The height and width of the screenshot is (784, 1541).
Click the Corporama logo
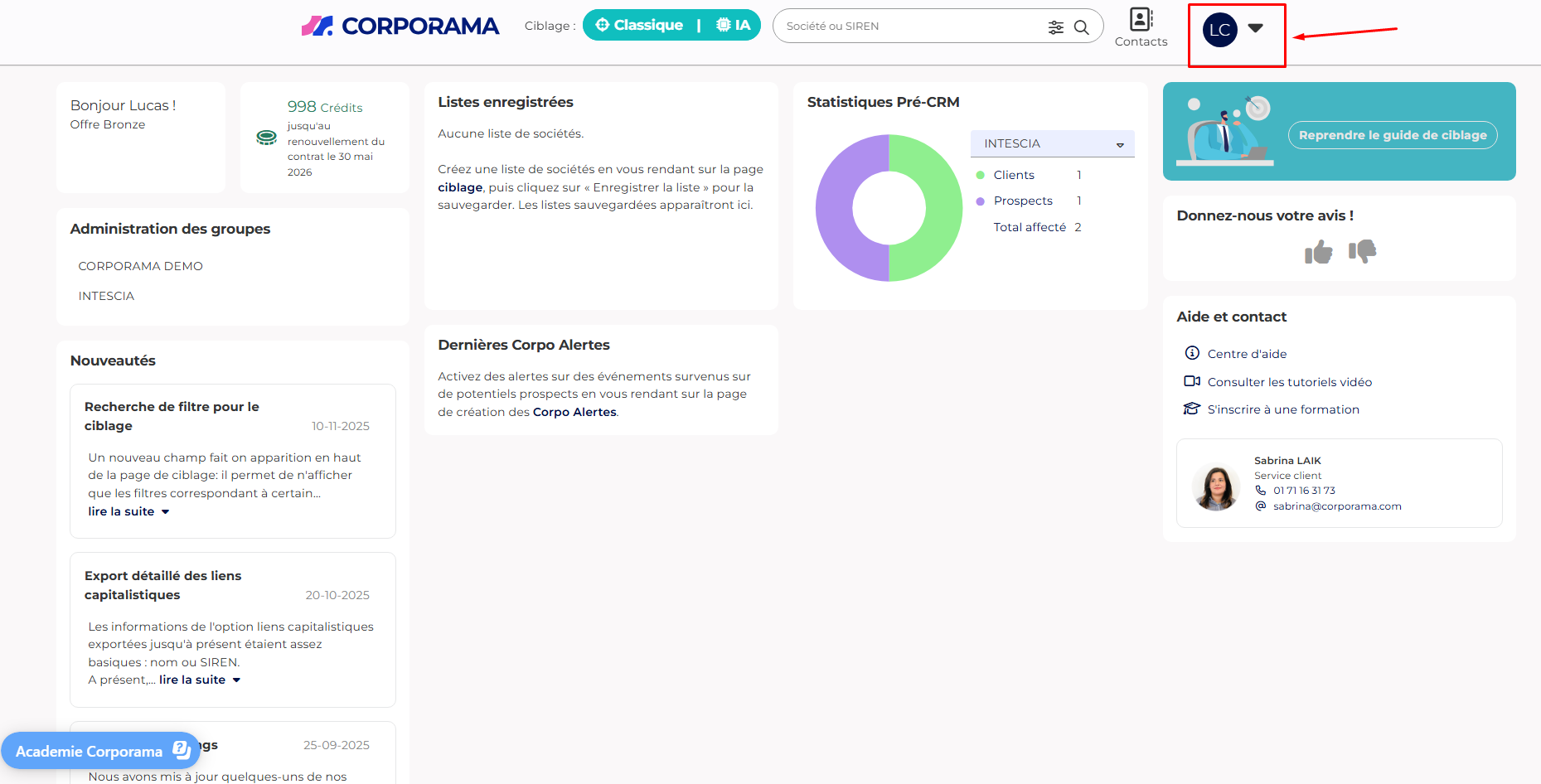(x=400, y=27)
